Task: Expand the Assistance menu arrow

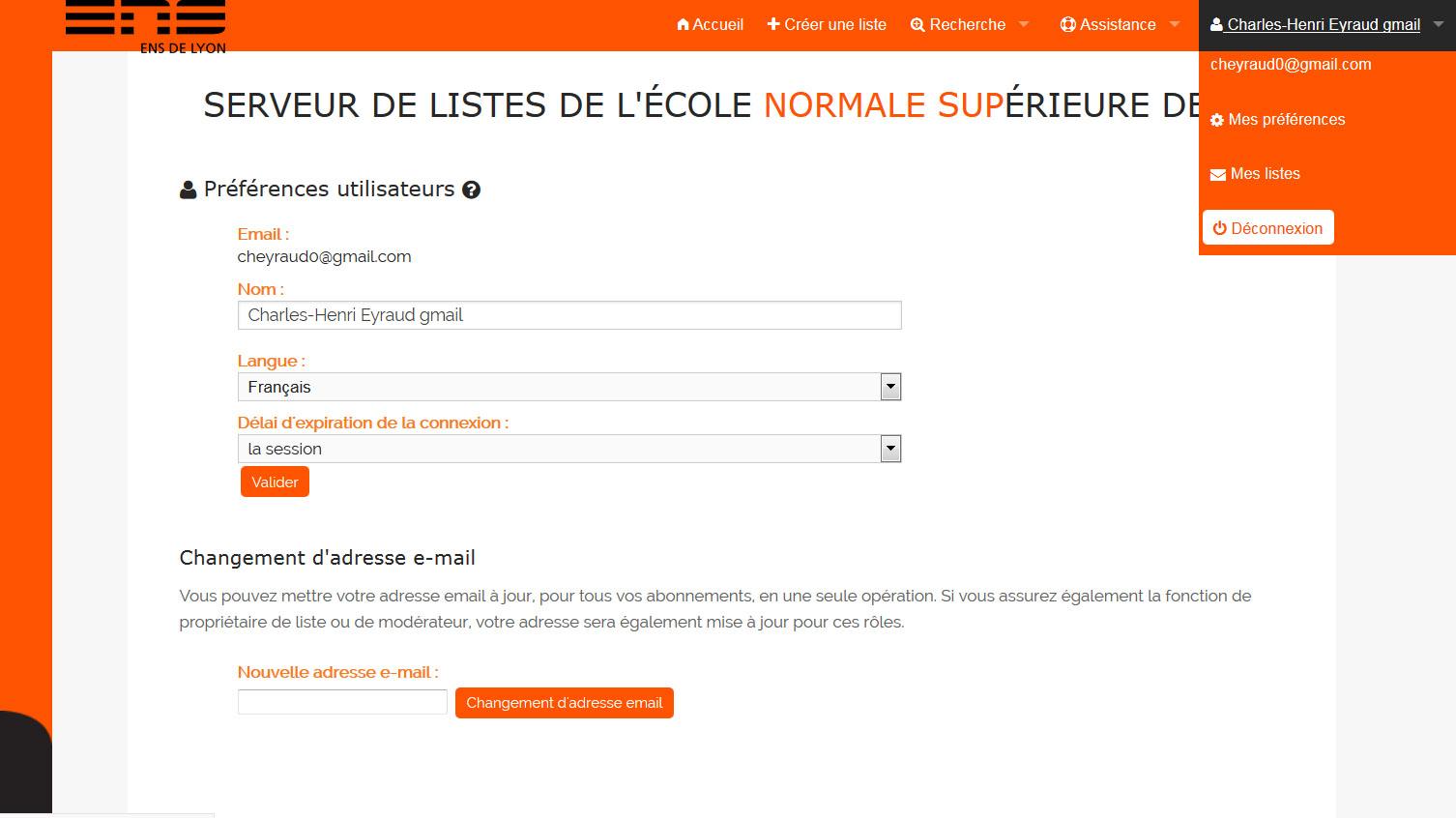Action: coord(1175,24)
